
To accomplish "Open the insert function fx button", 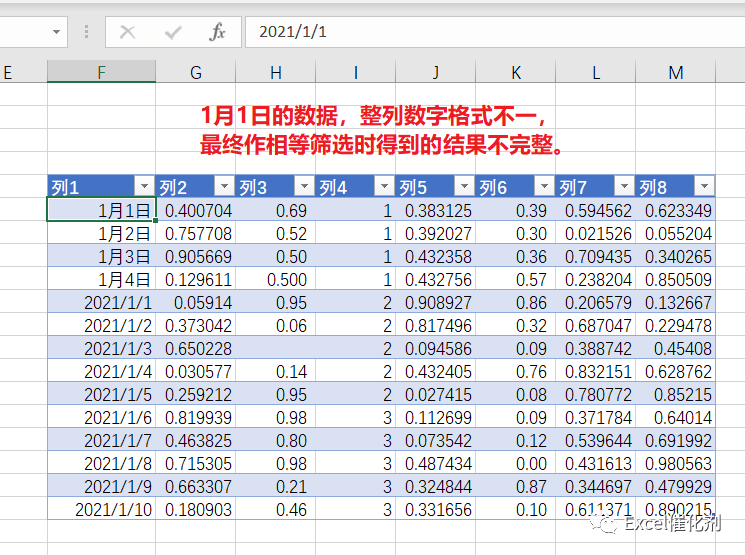I will pos(217,32).
